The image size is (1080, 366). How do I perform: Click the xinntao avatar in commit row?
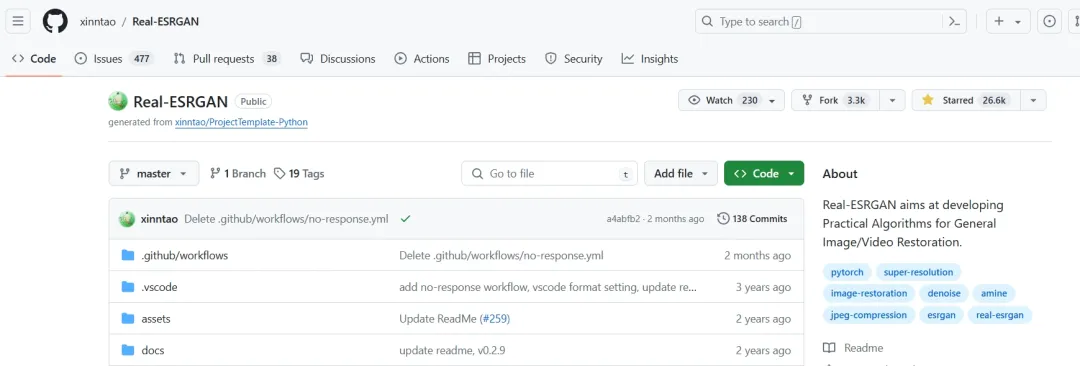point(127,218)
